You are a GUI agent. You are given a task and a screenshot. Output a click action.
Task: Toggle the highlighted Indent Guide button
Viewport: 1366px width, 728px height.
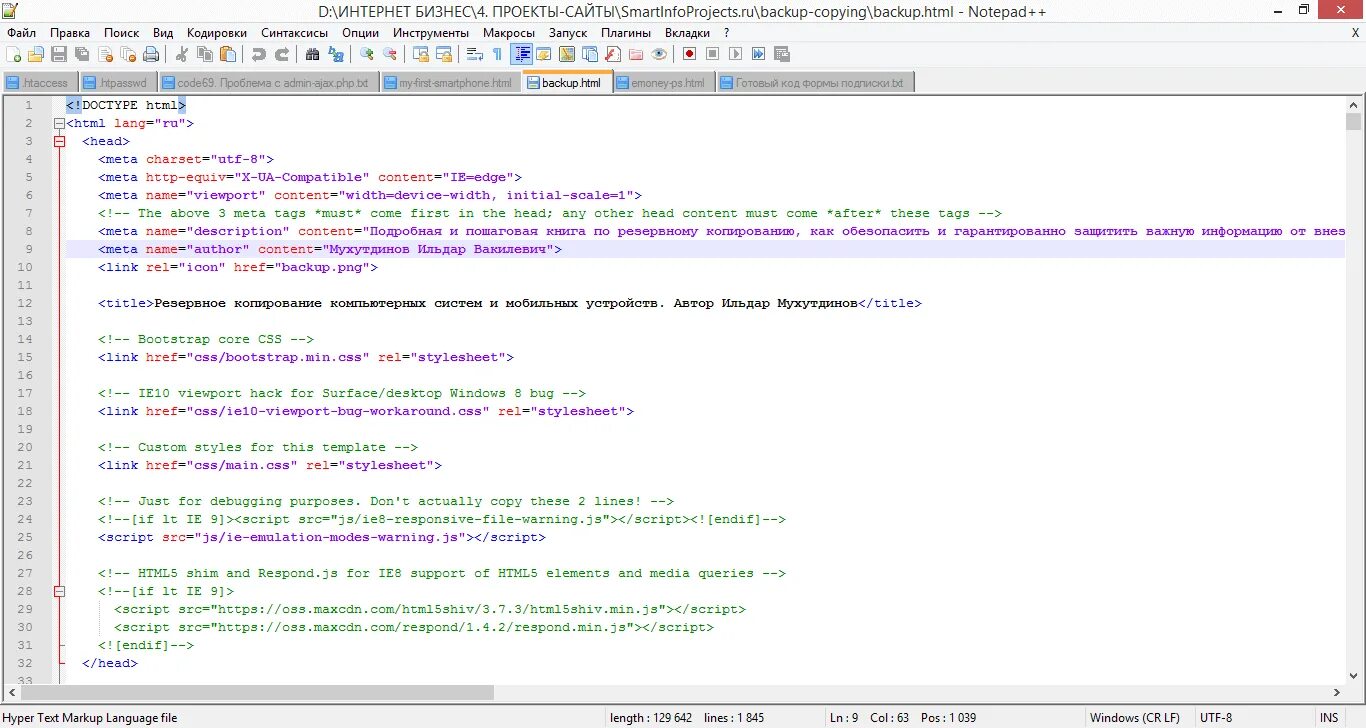522,54
